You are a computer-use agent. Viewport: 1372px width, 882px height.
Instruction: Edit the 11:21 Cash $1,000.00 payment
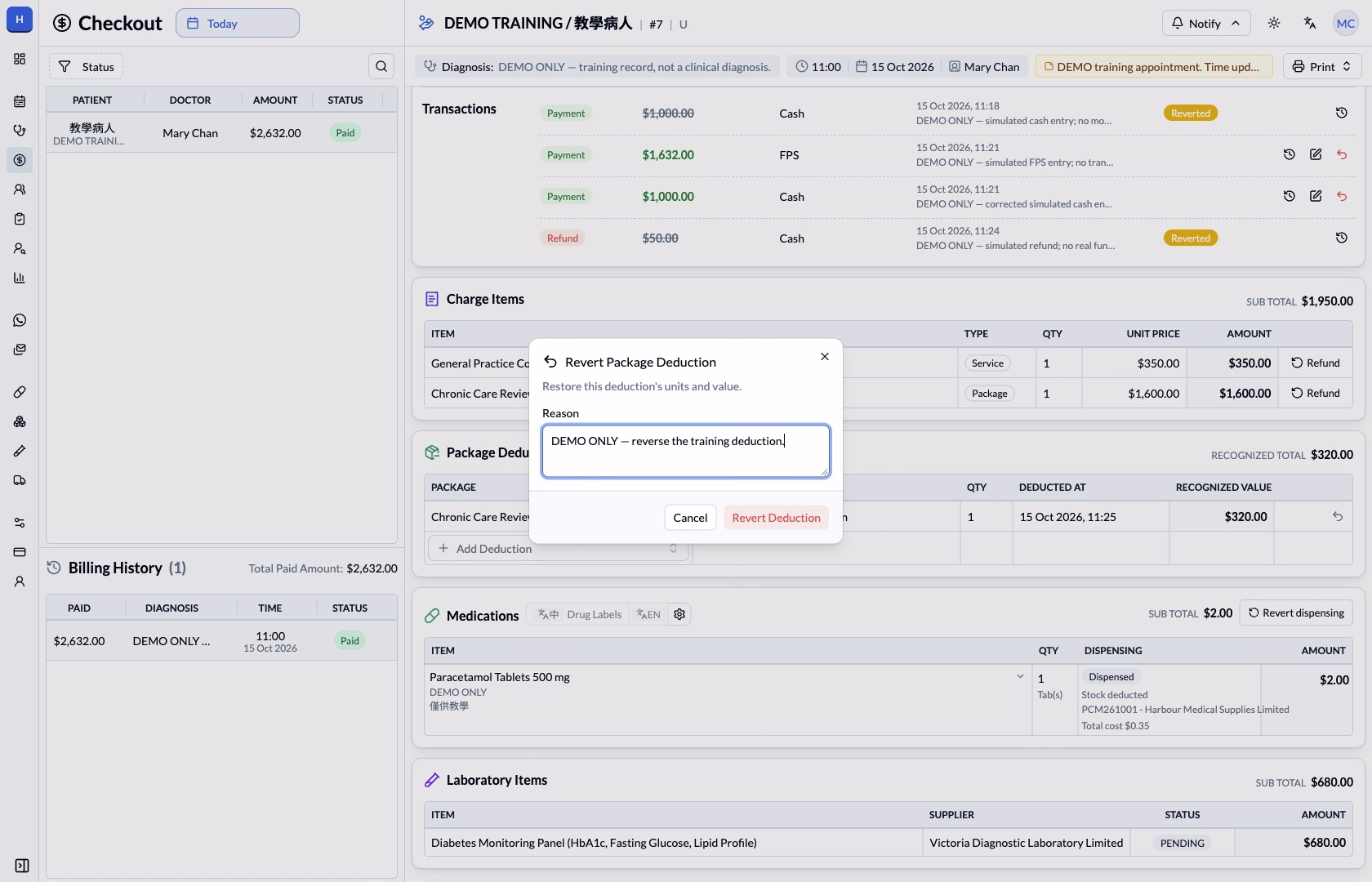[1316, 196]
